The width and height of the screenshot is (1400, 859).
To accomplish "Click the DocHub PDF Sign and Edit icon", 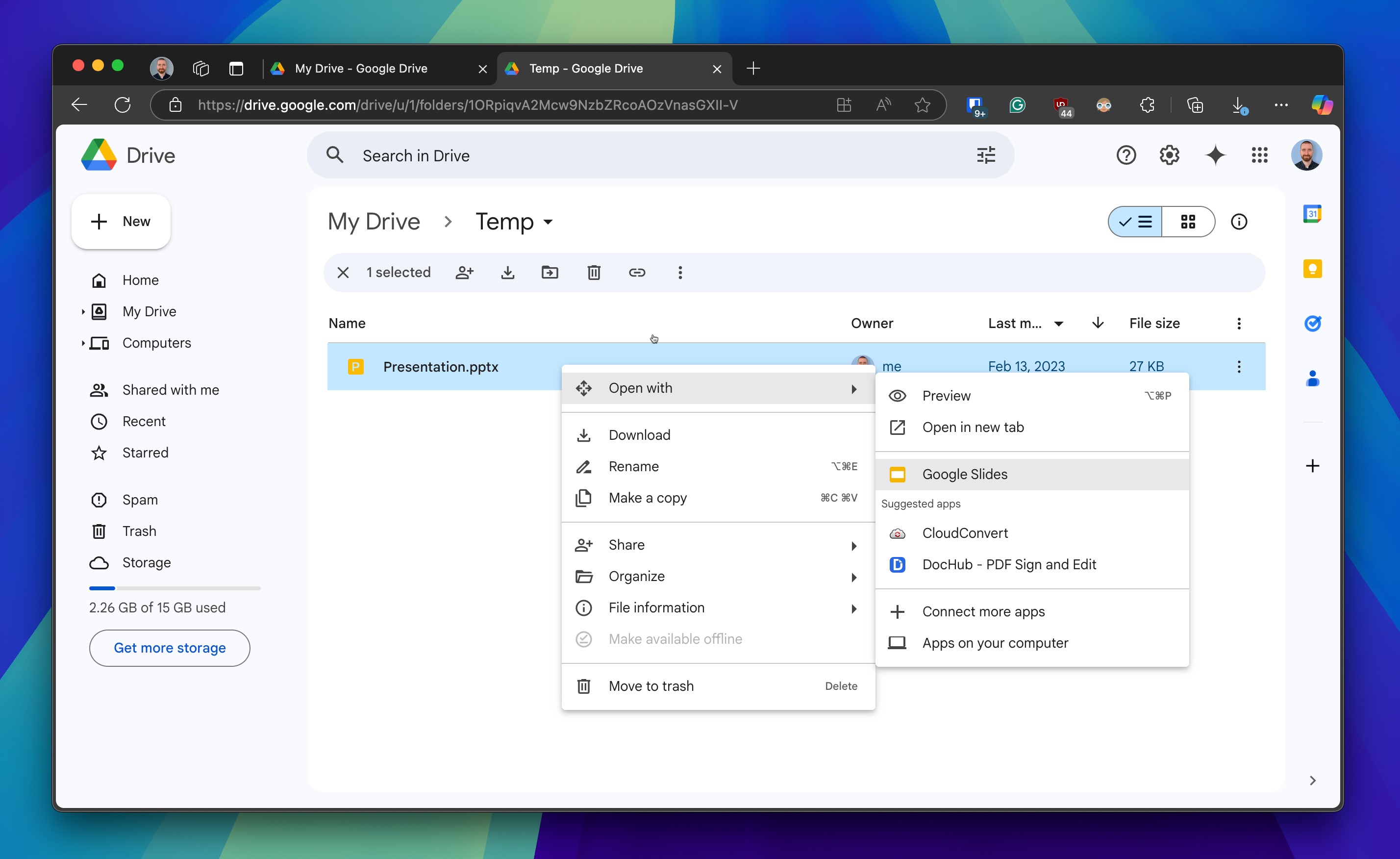I will [897, 564].
